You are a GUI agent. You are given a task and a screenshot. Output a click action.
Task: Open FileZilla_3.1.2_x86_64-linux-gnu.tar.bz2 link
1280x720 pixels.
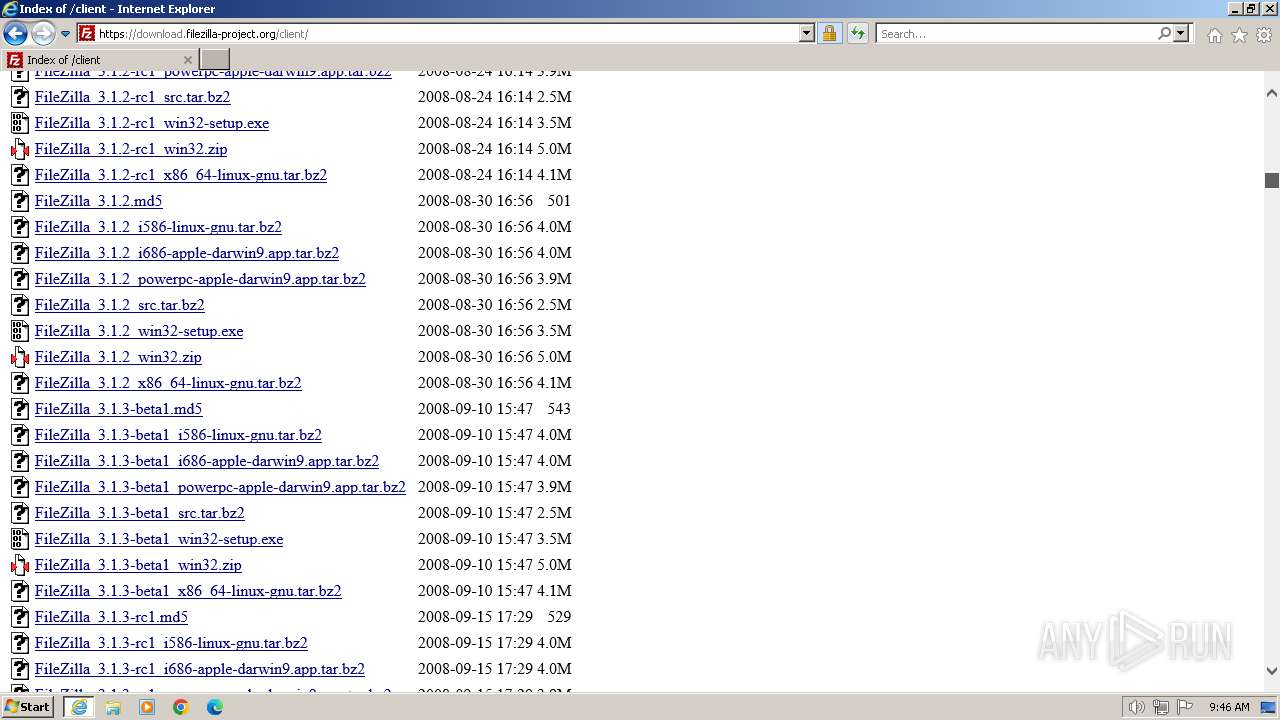[x=168, y=383]
